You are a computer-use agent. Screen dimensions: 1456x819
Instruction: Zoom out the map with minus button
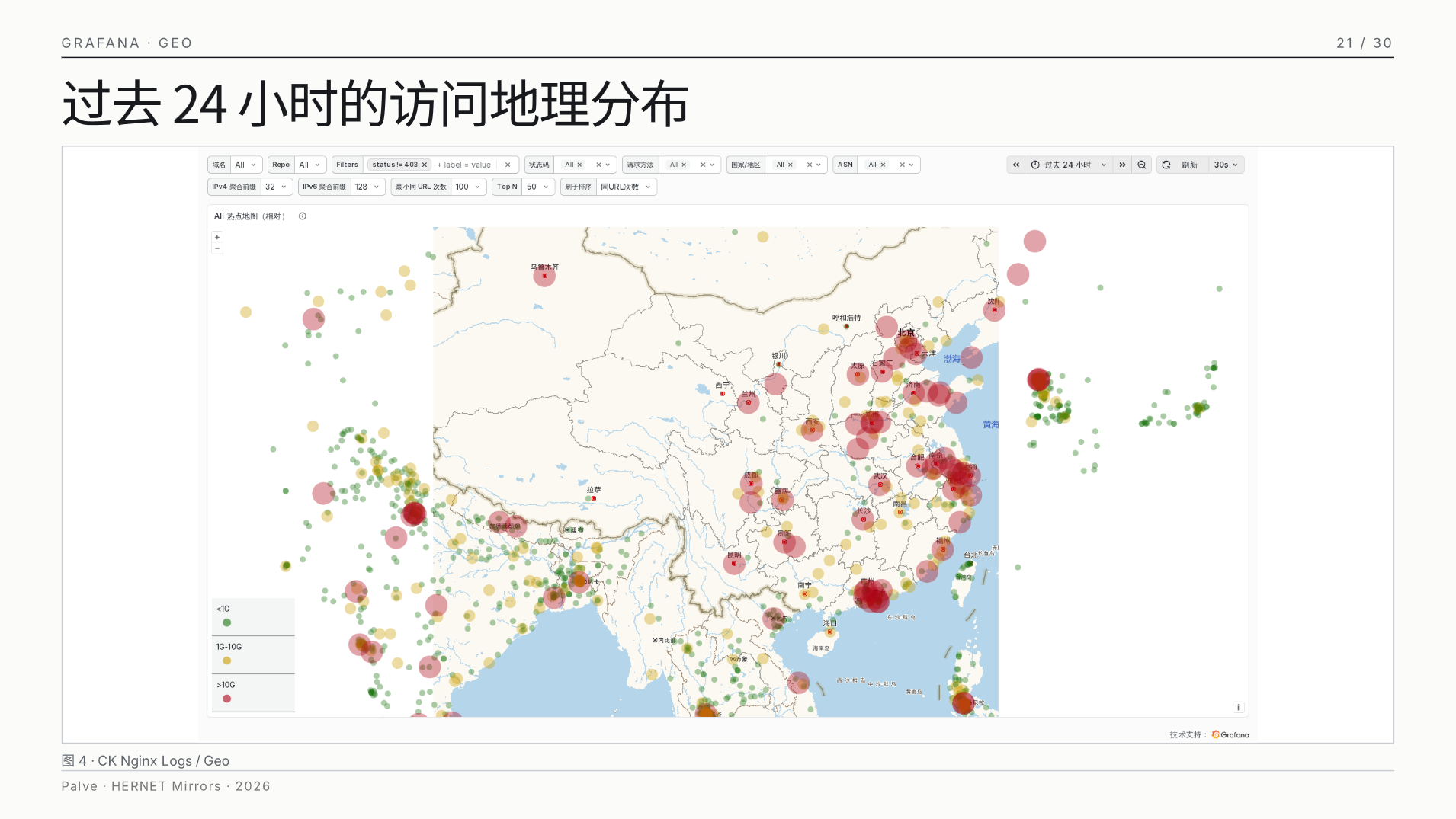coord(217,248)
